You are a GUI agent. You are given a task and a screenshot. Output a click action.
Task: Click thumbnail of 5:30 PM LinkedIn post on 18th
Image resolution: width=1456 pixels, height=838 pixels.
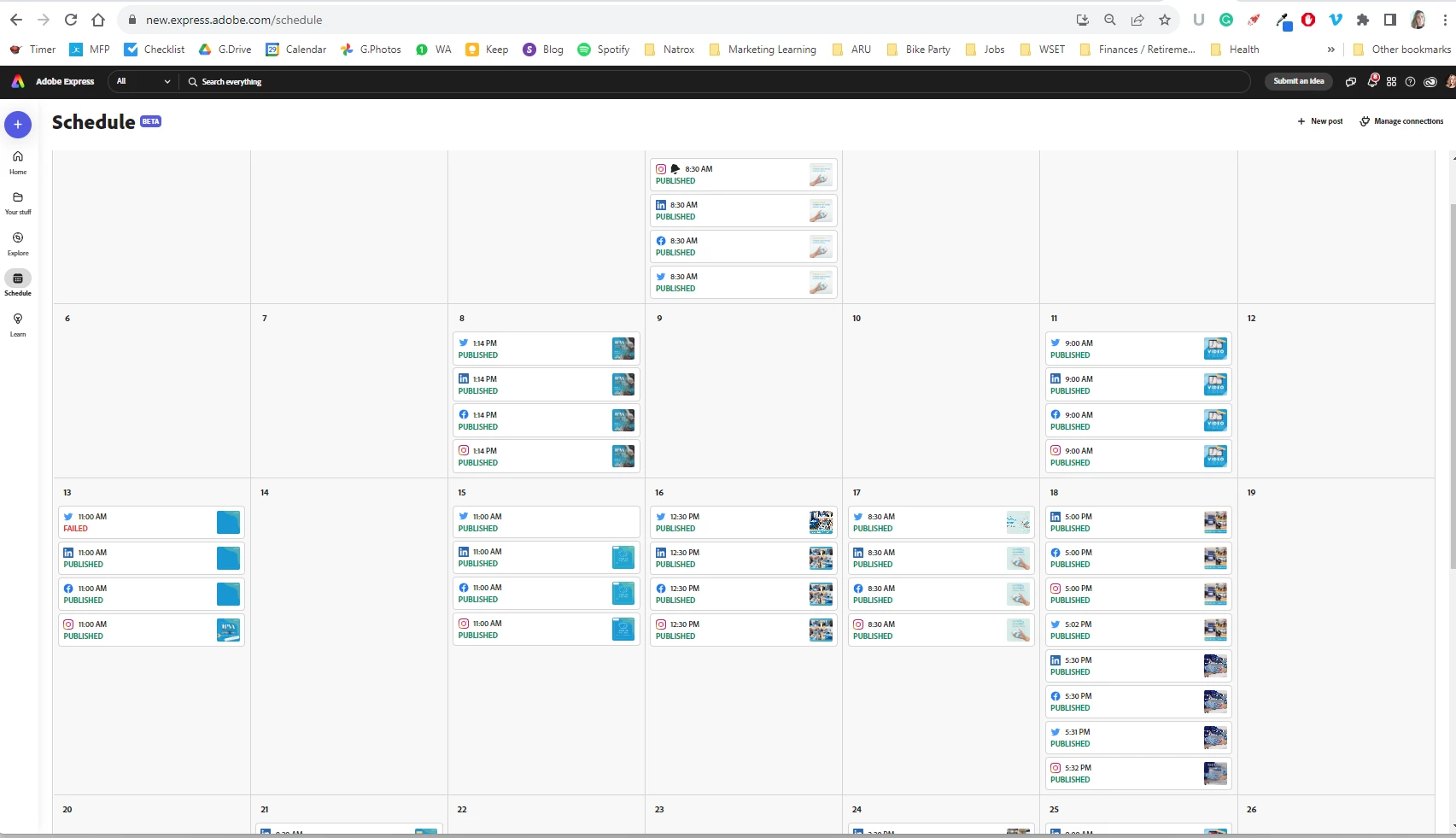1215,666
